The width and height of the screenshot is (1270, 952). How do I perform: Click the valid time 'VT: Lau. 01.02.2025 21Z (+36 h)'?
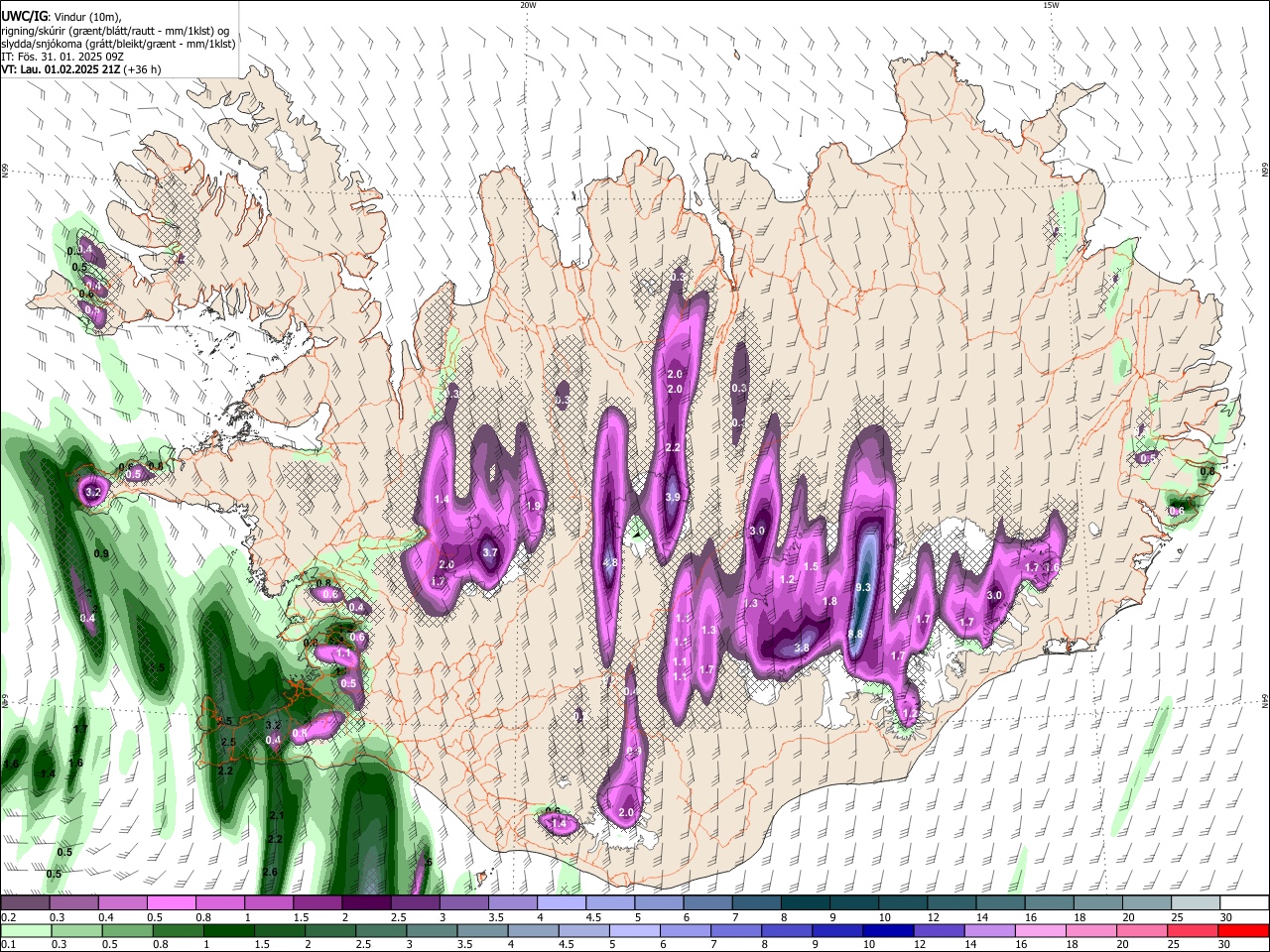80,69
